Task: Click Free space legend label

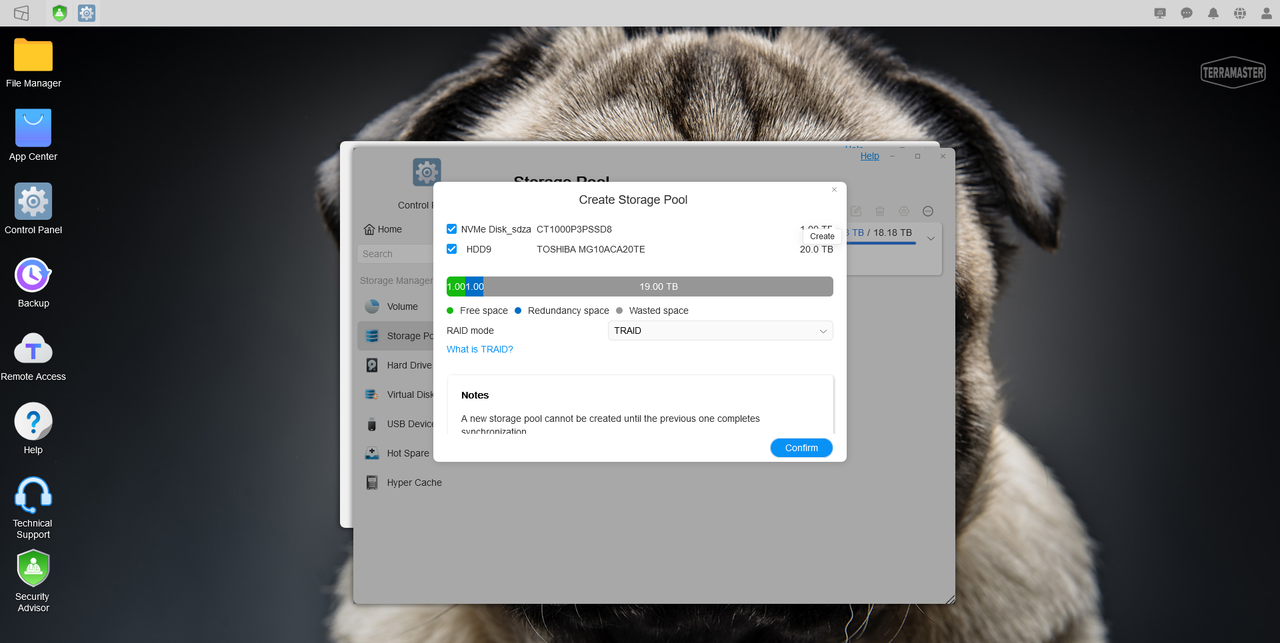Action: click(x=484, y=311)
